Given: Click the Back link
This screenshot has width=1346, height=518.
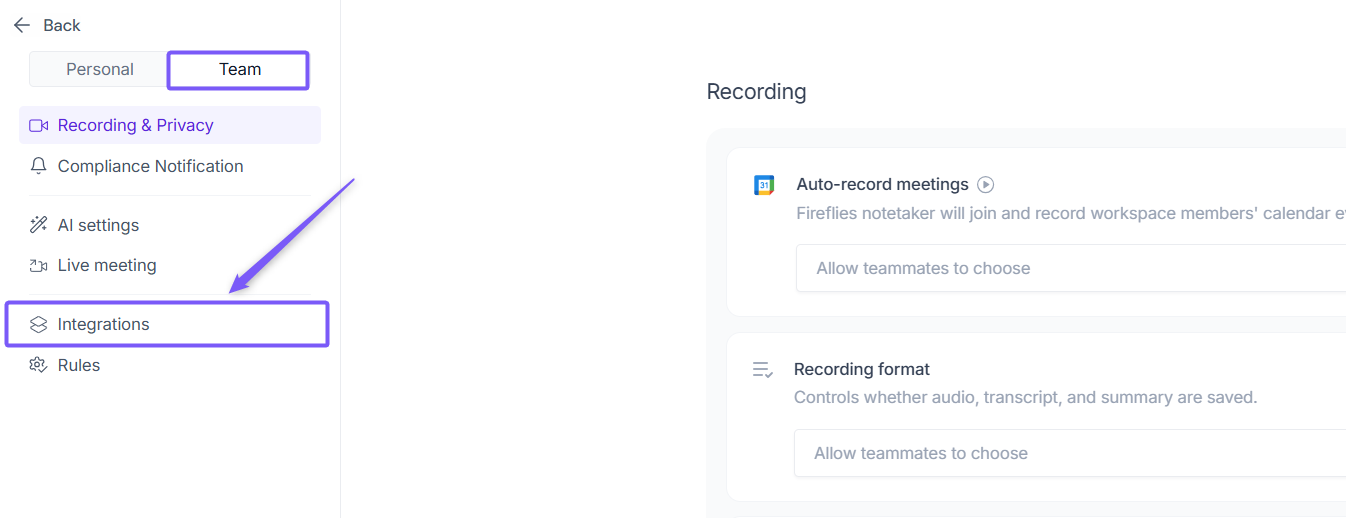Looking at the screenshot, I should [62, 25].
